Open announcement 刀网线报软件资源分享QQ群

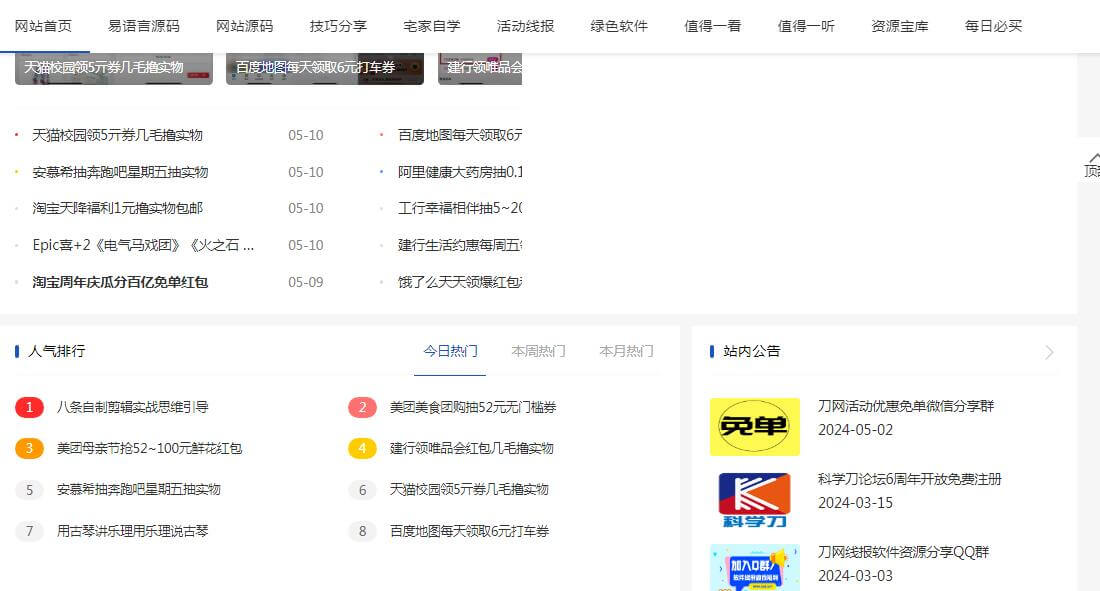click(x=904, y=552)
